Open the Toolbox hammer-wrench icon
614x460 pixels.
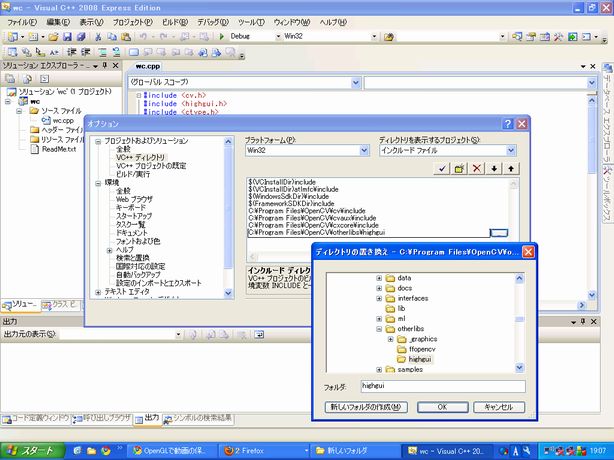[x=558, y=37]
